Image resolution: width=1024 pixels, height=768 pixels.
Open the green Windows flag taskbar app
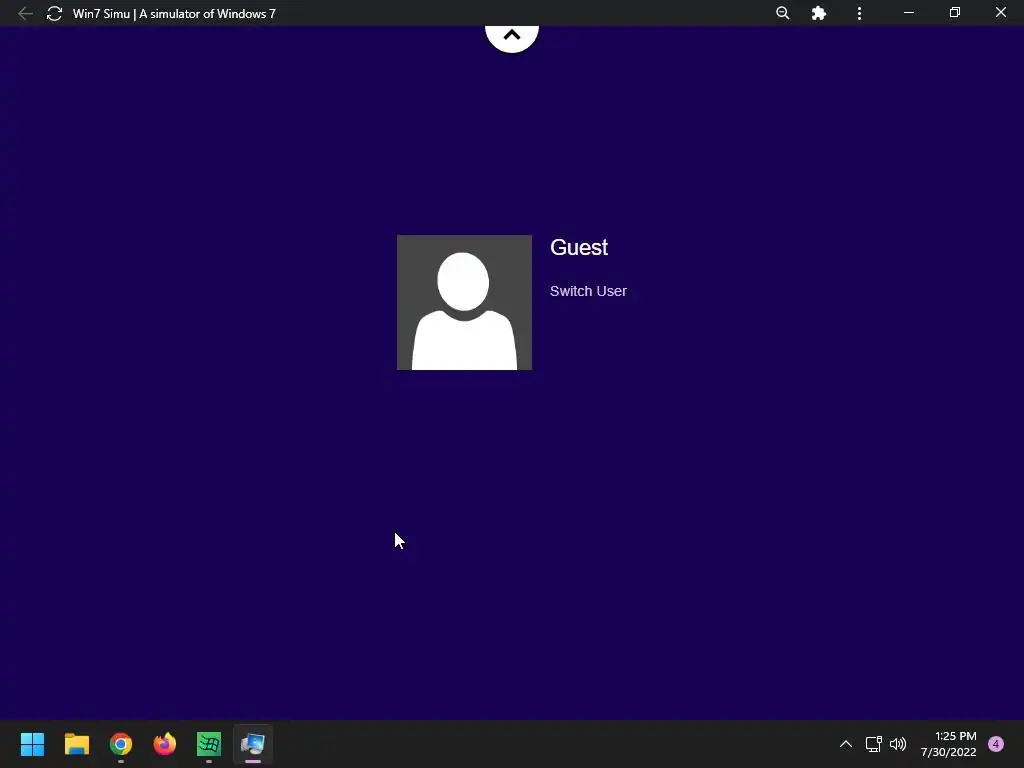pos(209,744)
